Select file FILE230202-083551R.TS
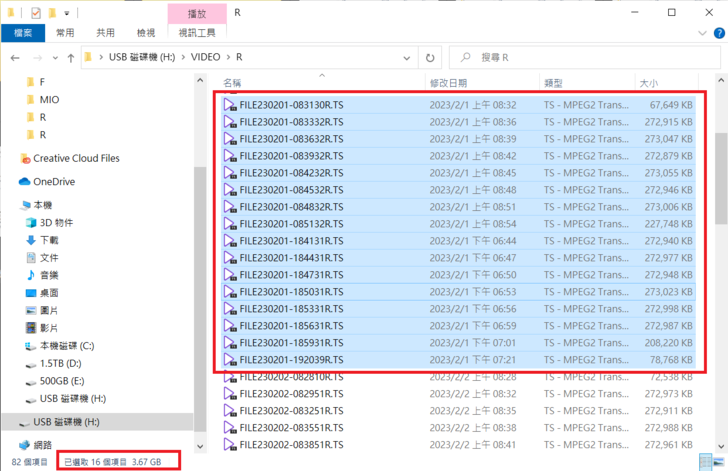Screen dimensions: 728x471 pos(291,428)
